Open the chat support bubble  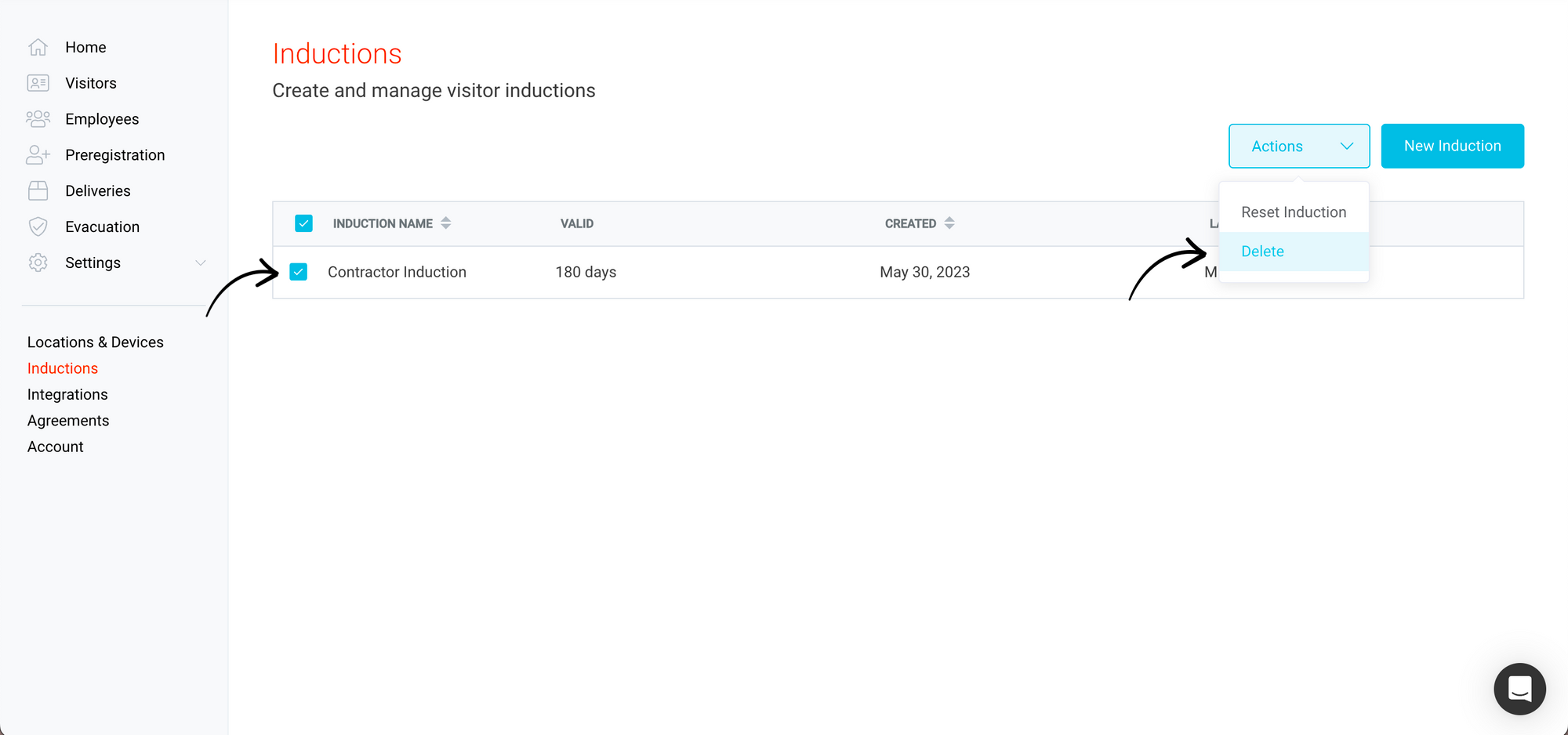click(x=1519, y=689)
